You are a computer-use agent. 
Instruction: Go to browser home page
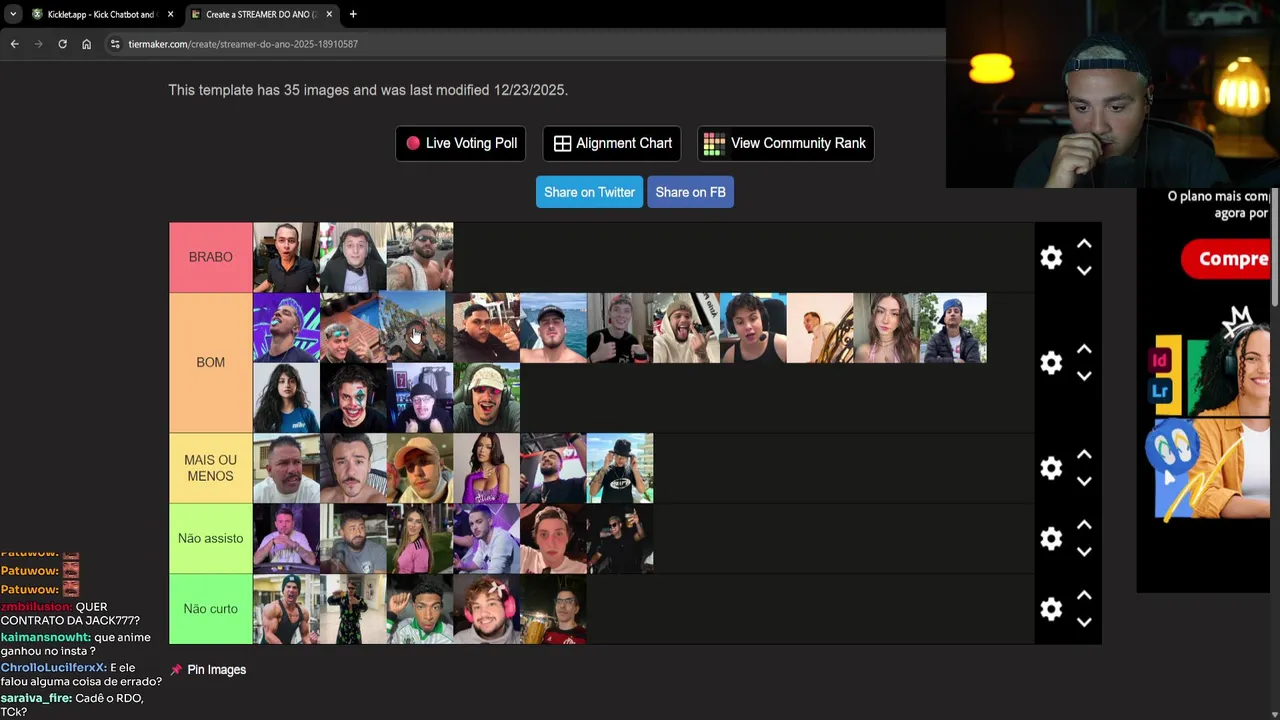tap(86, 44)
